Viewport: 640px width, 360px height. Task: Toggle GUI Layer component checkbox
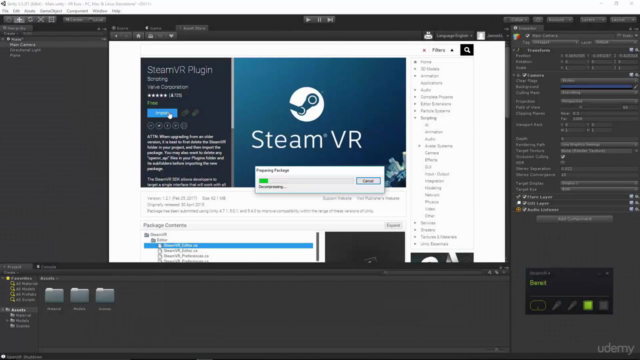pyautogui.click(x=524, y=203)
